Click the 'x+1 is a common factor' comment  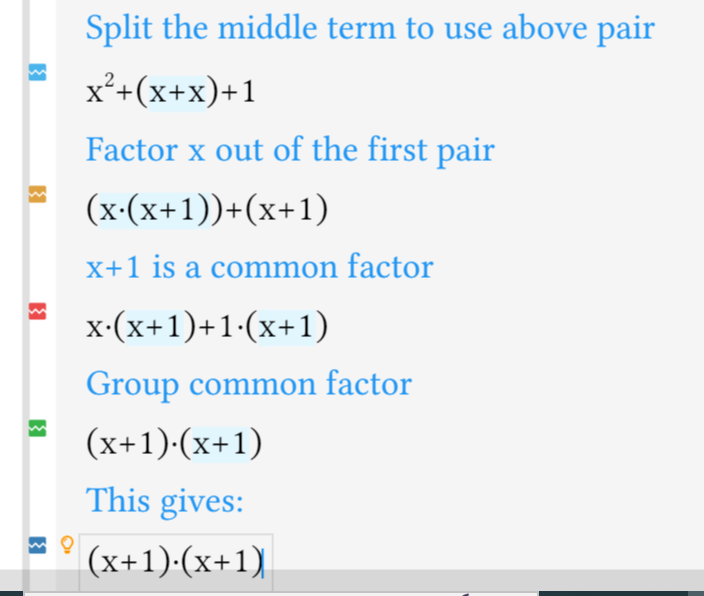pyautogui.click(x=260, y=267)
